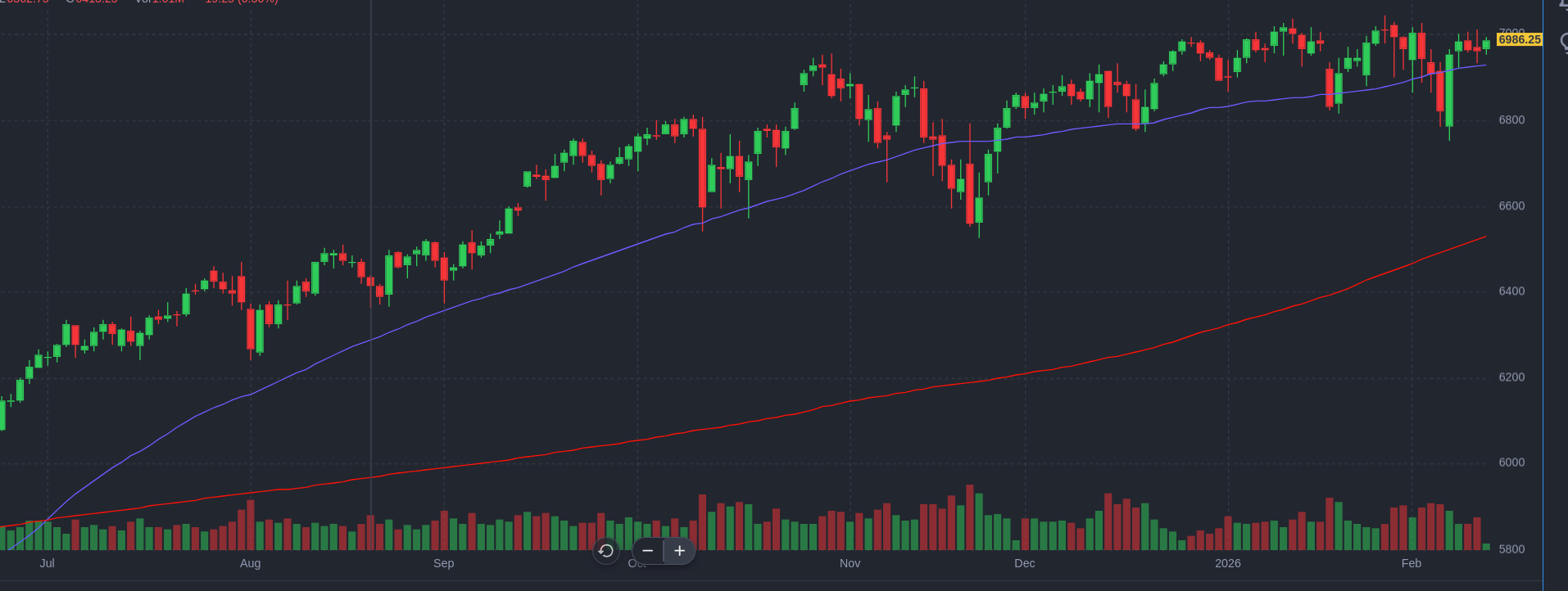The width and height of the screenshot is (1568, 591).
Task: Select the 6000 price scale mark
Action: pos(1511,462)
